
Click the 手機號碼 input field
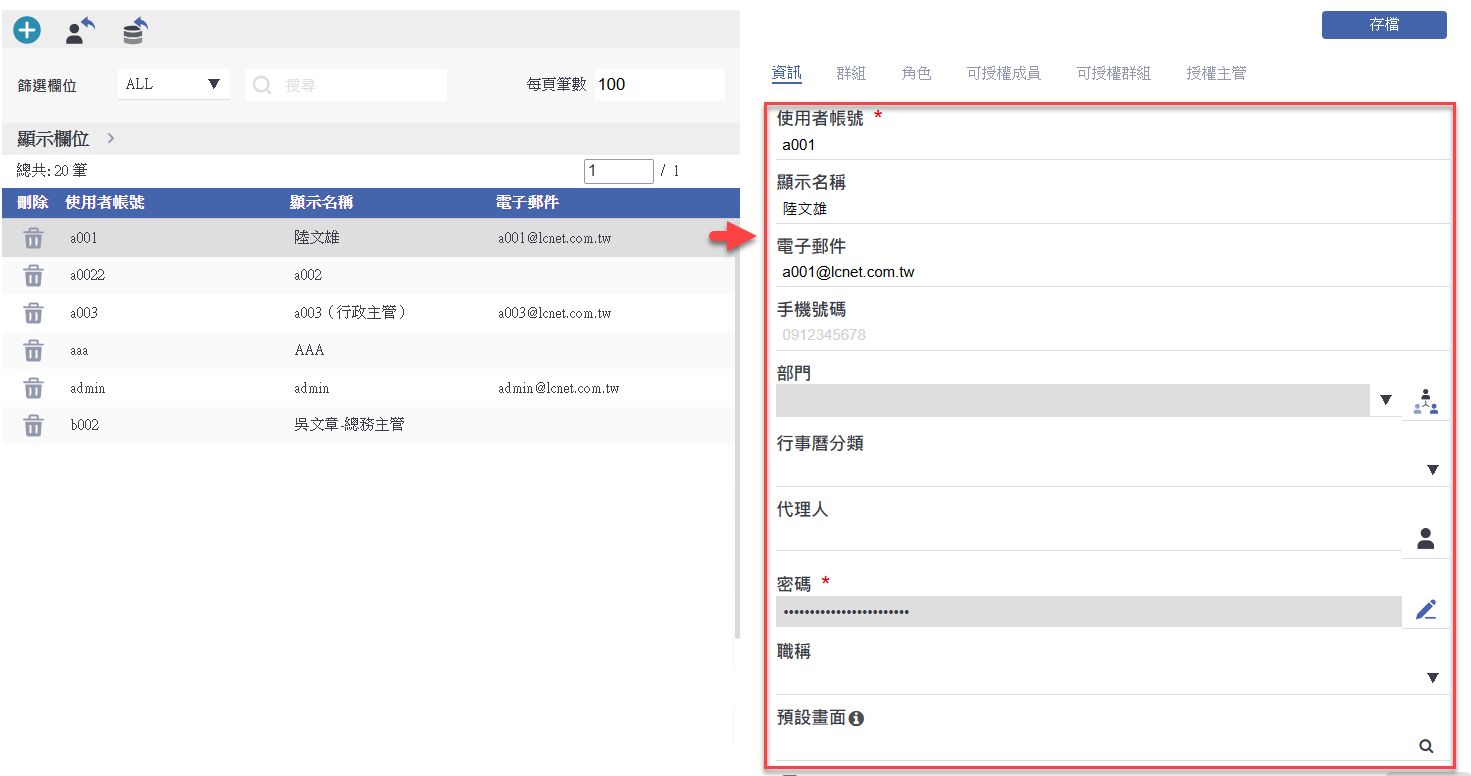[1110, 335]
